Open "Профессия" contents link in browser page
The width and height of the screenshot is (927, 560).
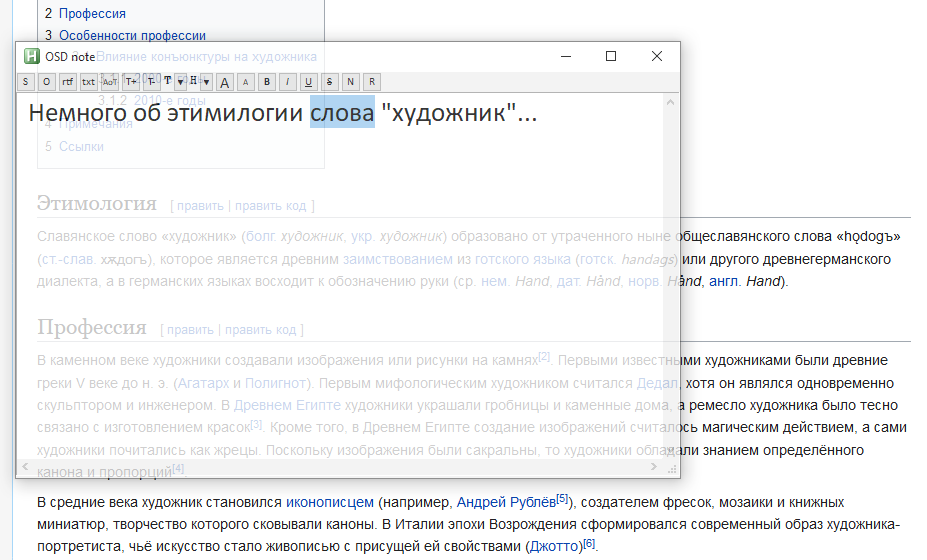(92, 13)
